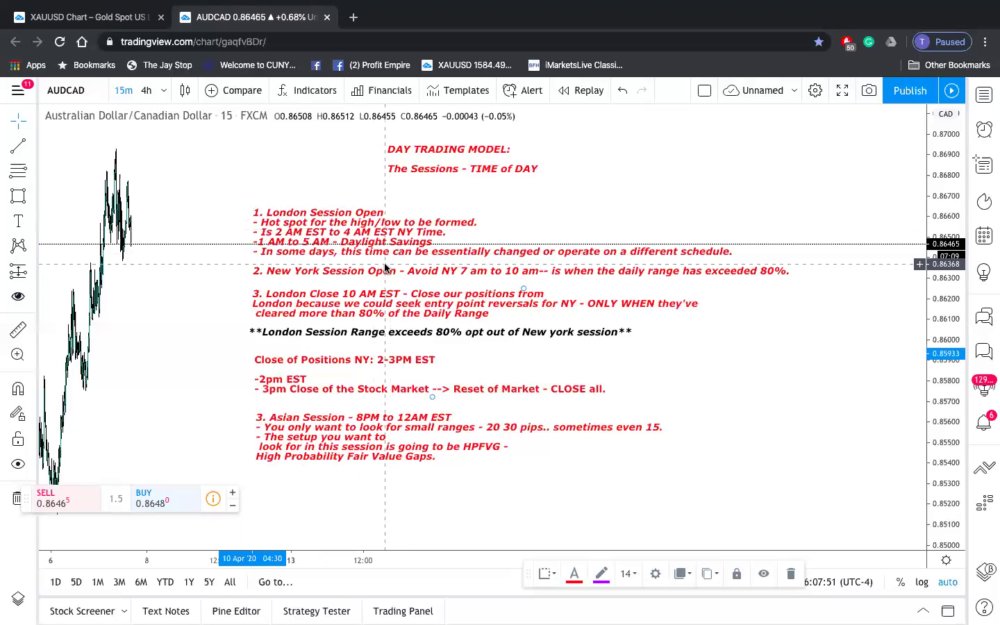Hide all drawing tools
This screenshot has height=625, width=1000.
pos(18,464)
